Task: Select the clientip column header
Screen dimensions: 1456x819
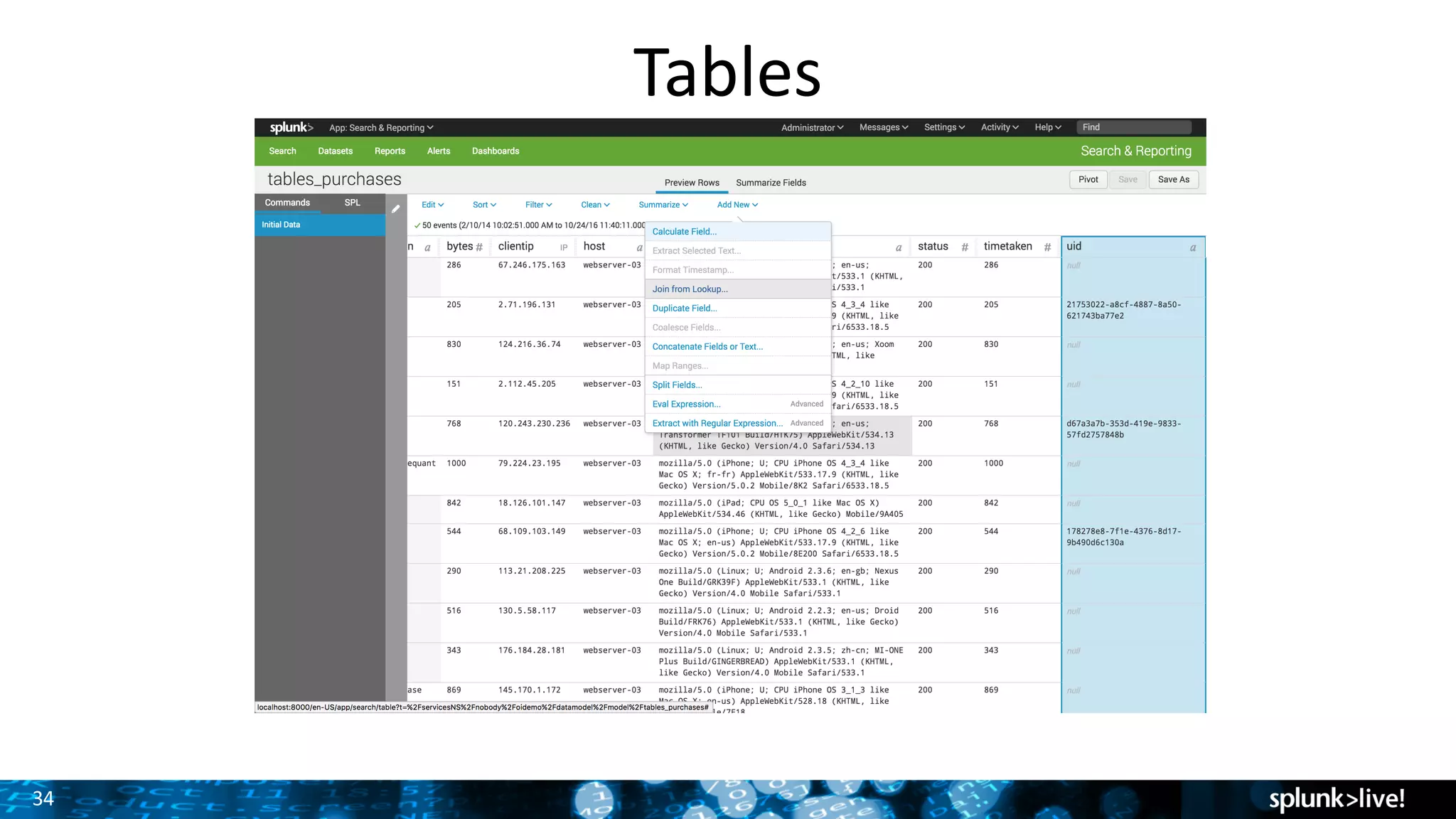Action: point(535,247)
